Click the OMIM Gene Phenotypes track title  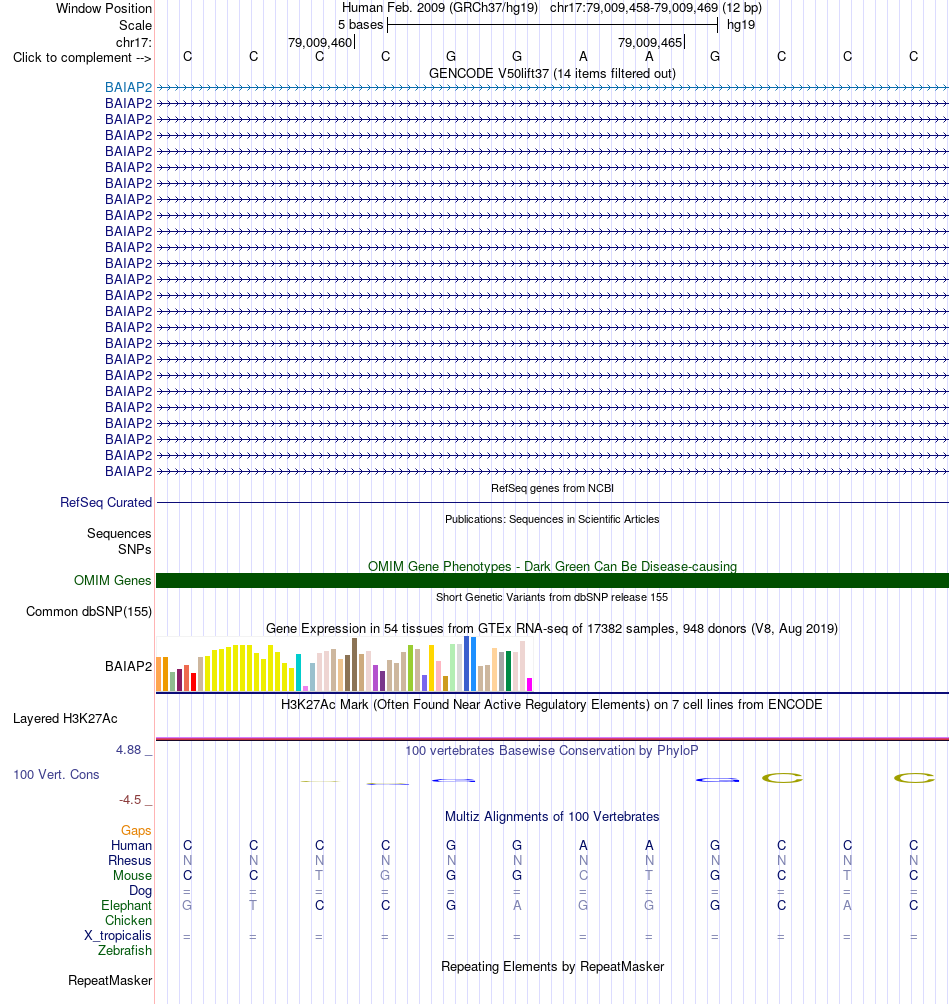552,566
